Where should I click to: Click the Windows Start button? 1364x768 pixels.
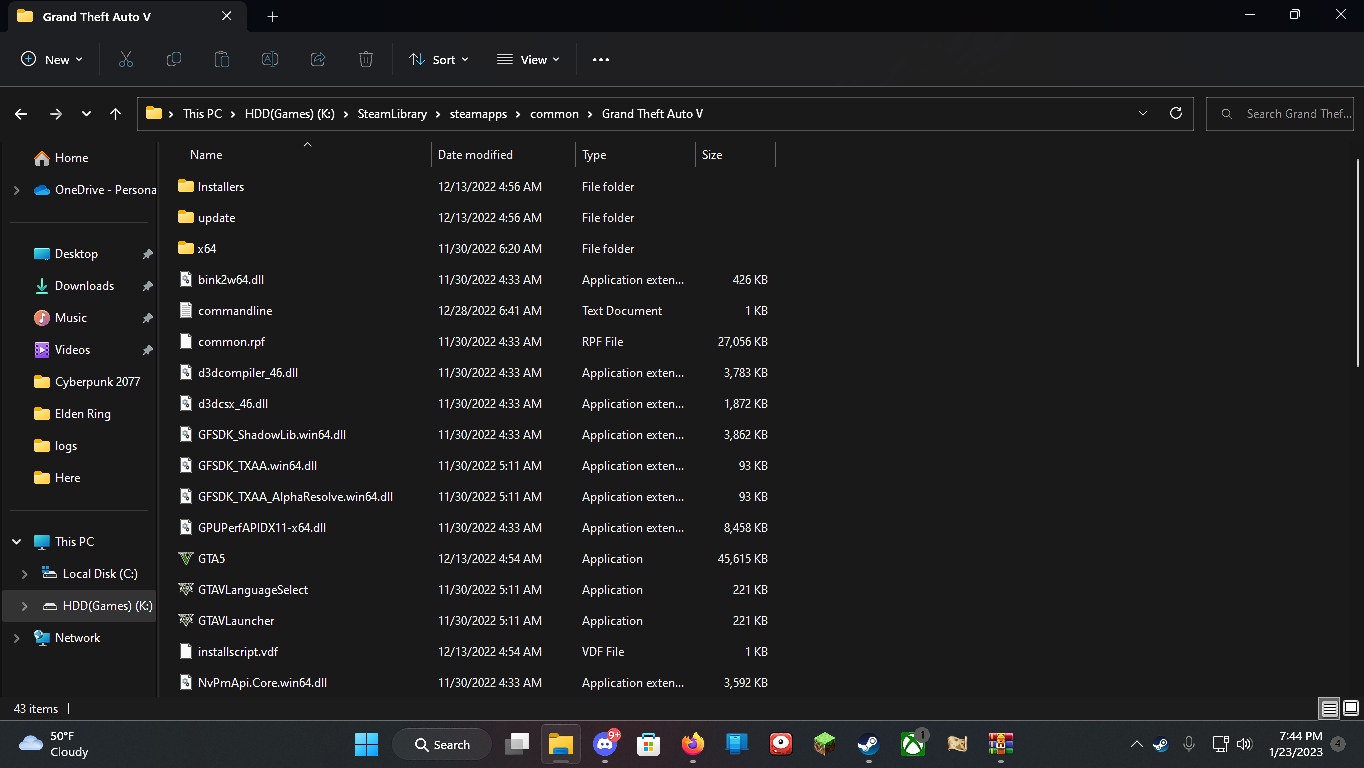pyautogui.click(x=367, y=744)
